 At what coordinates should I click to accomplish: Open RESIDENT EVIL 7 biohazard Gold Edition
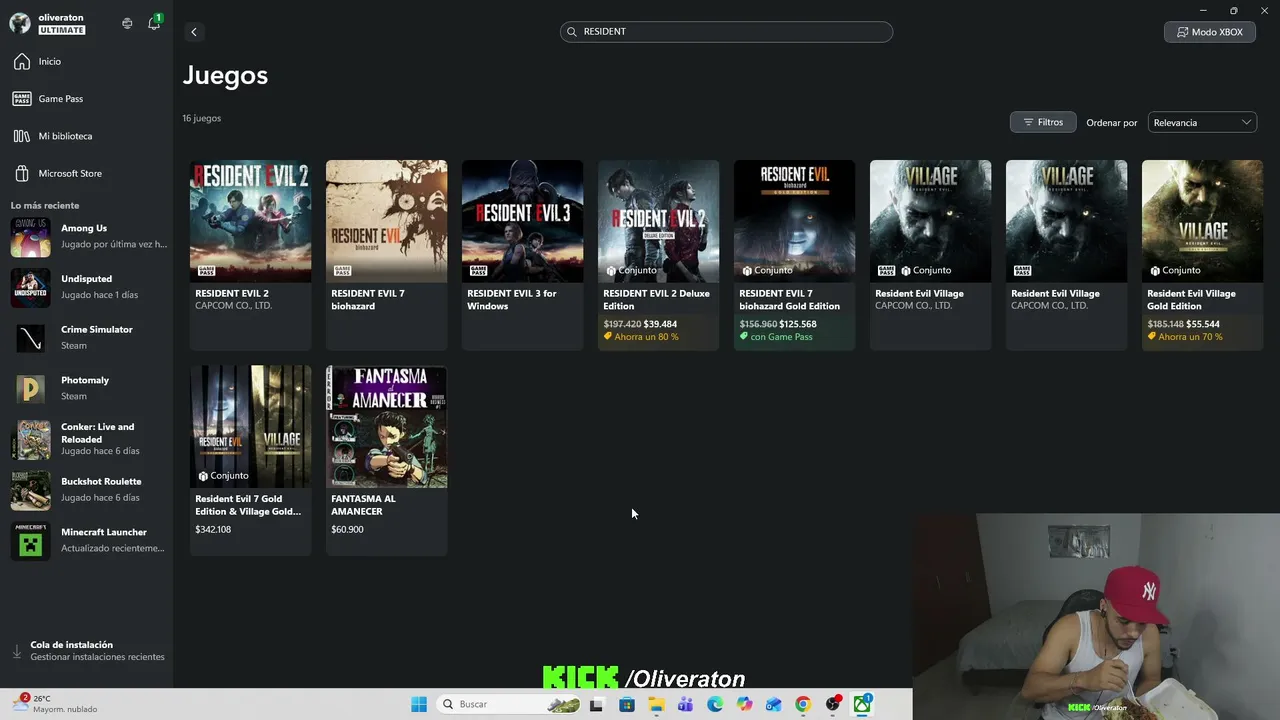[x=794, y=255]
